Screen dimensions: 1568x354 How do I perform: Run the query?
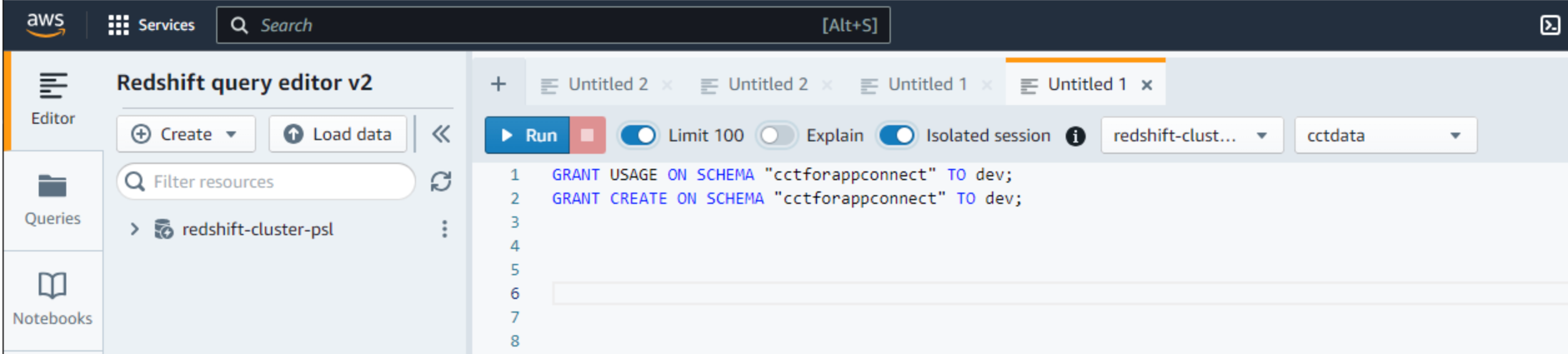(527, 135)
